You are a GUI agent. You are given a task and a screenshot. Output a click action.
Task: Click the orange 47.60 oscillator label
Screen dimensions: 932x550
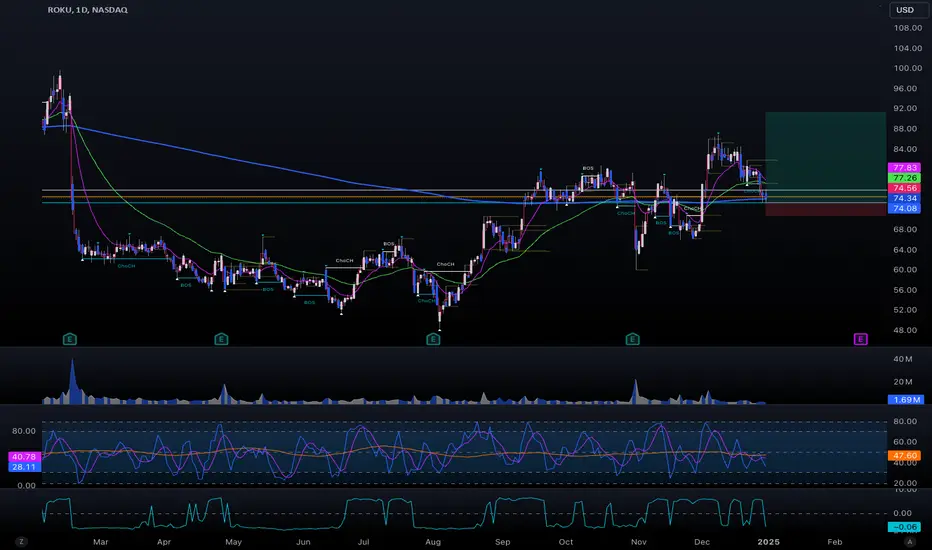point(904,455)
